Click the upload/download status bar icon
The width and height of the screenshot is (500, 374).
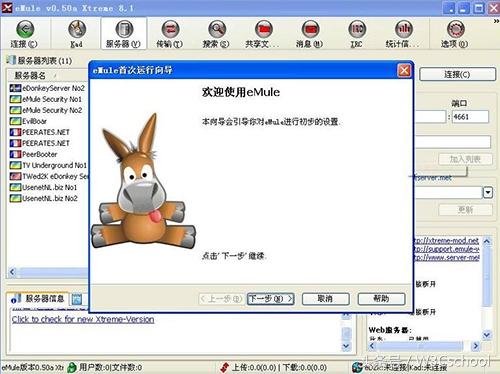point(225,368)
